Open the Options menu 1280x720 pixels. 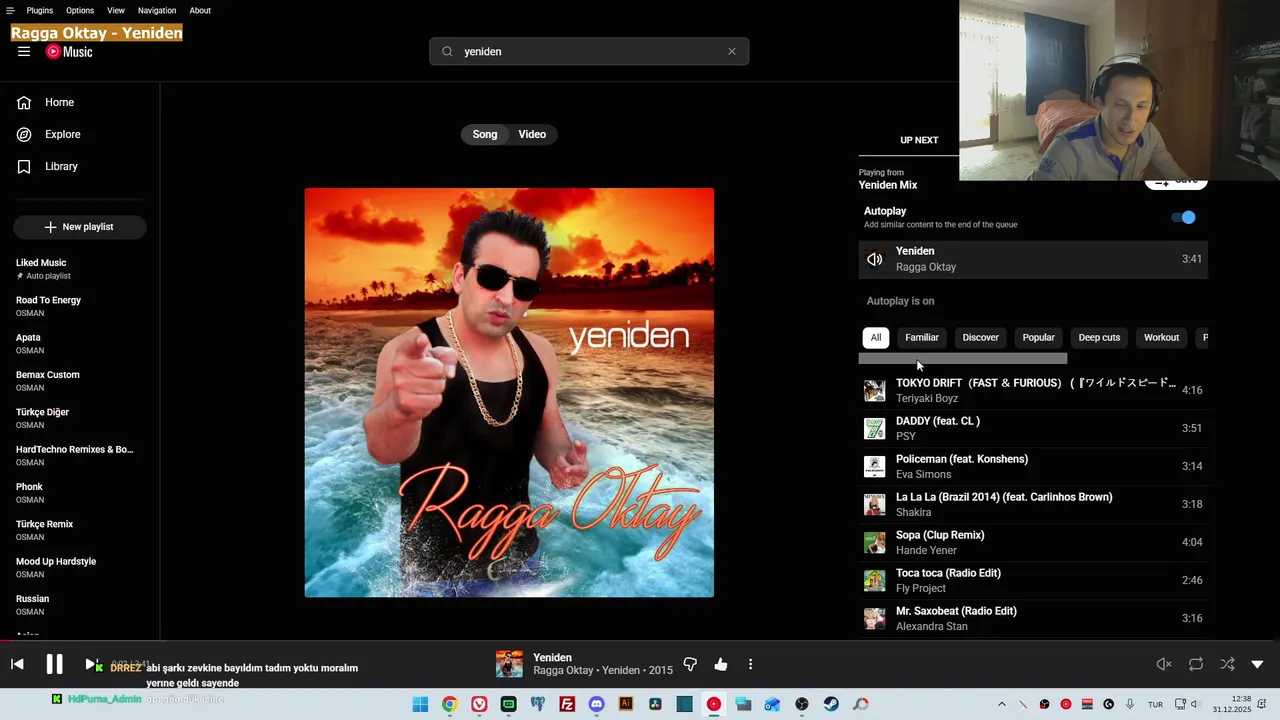coord(80,10)
